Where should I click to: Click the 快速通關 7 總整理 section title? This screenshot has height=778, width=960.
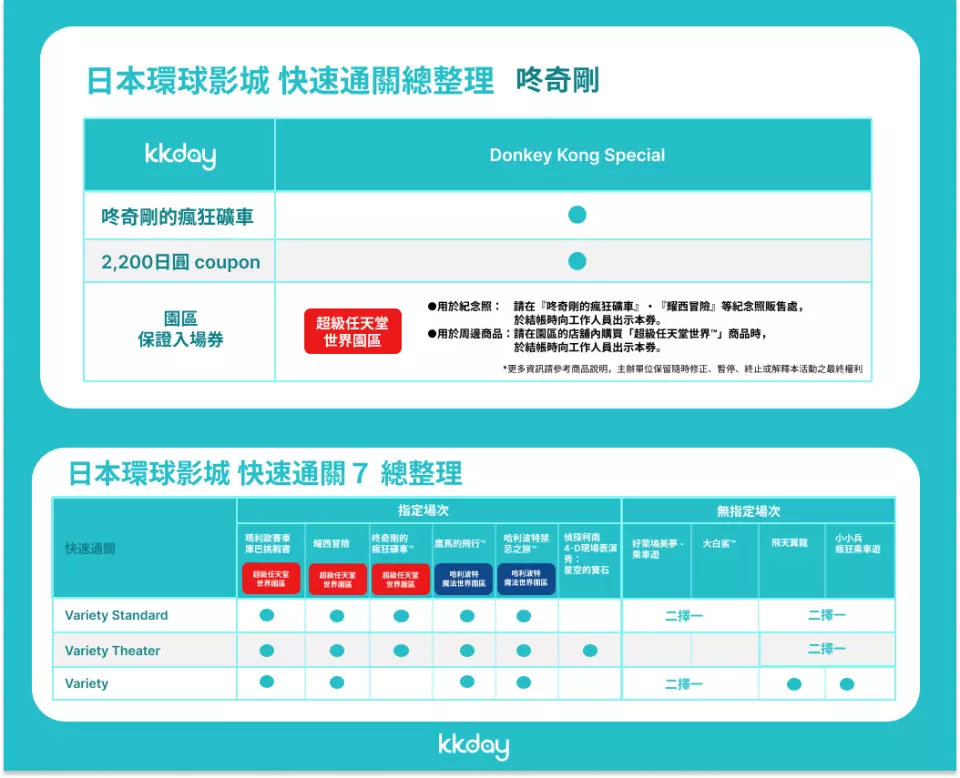[265, 473]
